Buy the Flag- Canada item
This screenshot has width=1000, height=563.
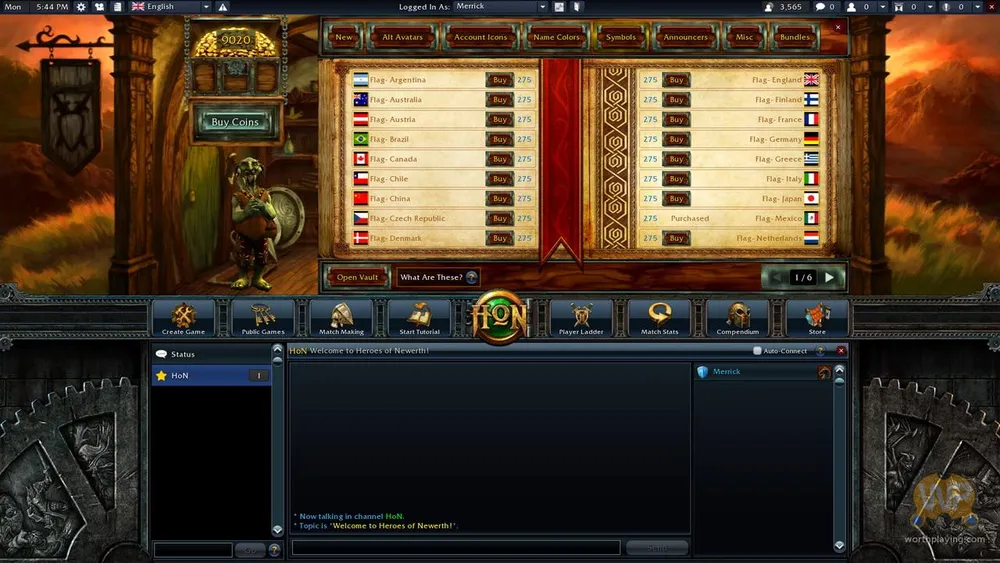pos(499,159)
